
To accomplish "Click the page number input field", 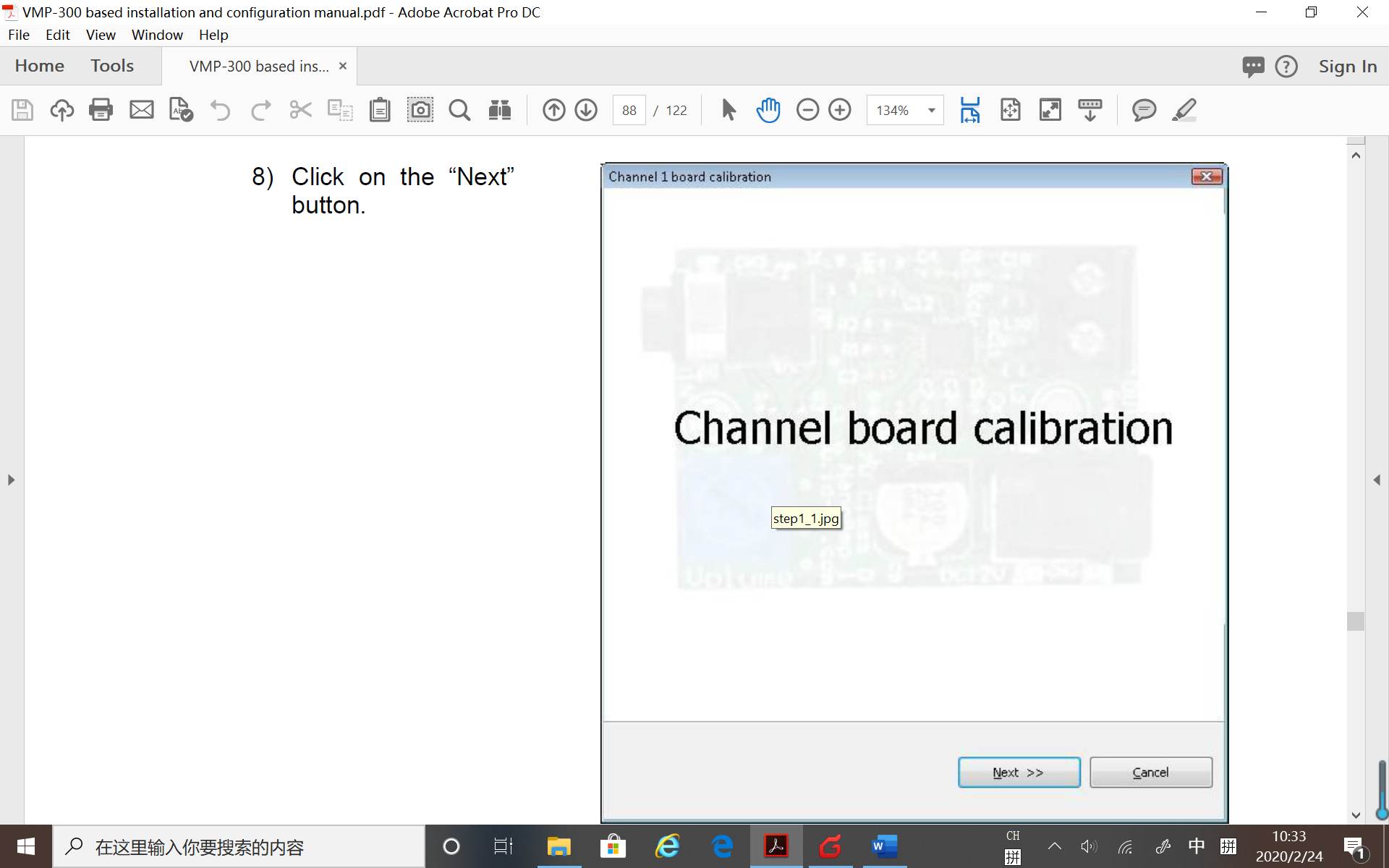I will coord(629,111).
